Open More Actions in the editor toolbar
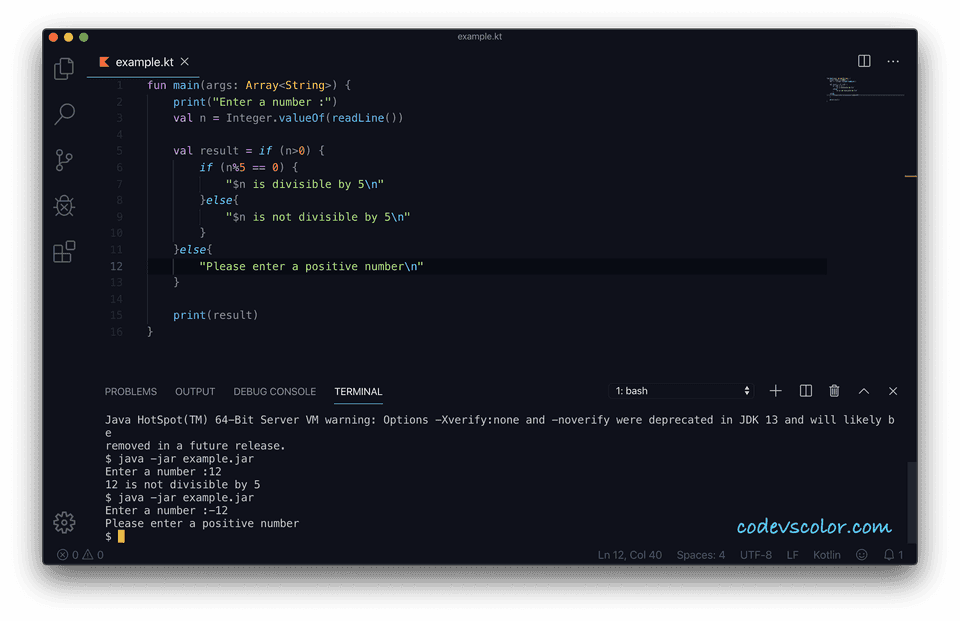The width and height of the screenshot is (960, 621). coord(893,60)
